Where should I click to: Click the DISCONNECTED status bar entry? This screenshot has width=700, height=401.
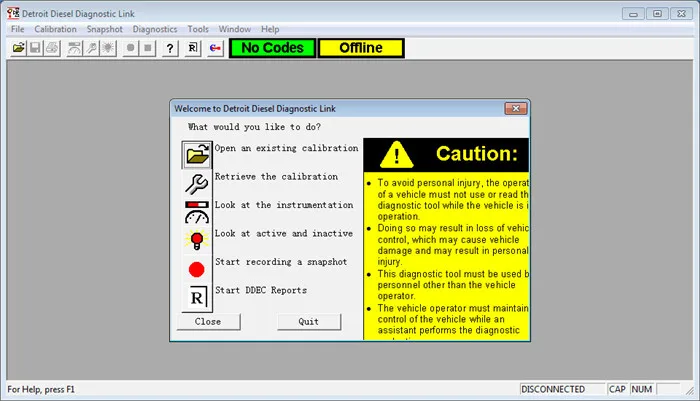click(x=562, y=389)
